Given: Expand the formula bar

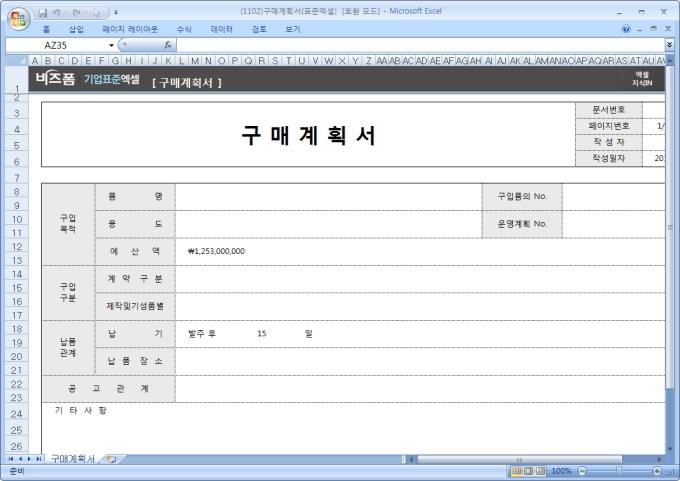Looking at the screenshot, I should 669,45.
